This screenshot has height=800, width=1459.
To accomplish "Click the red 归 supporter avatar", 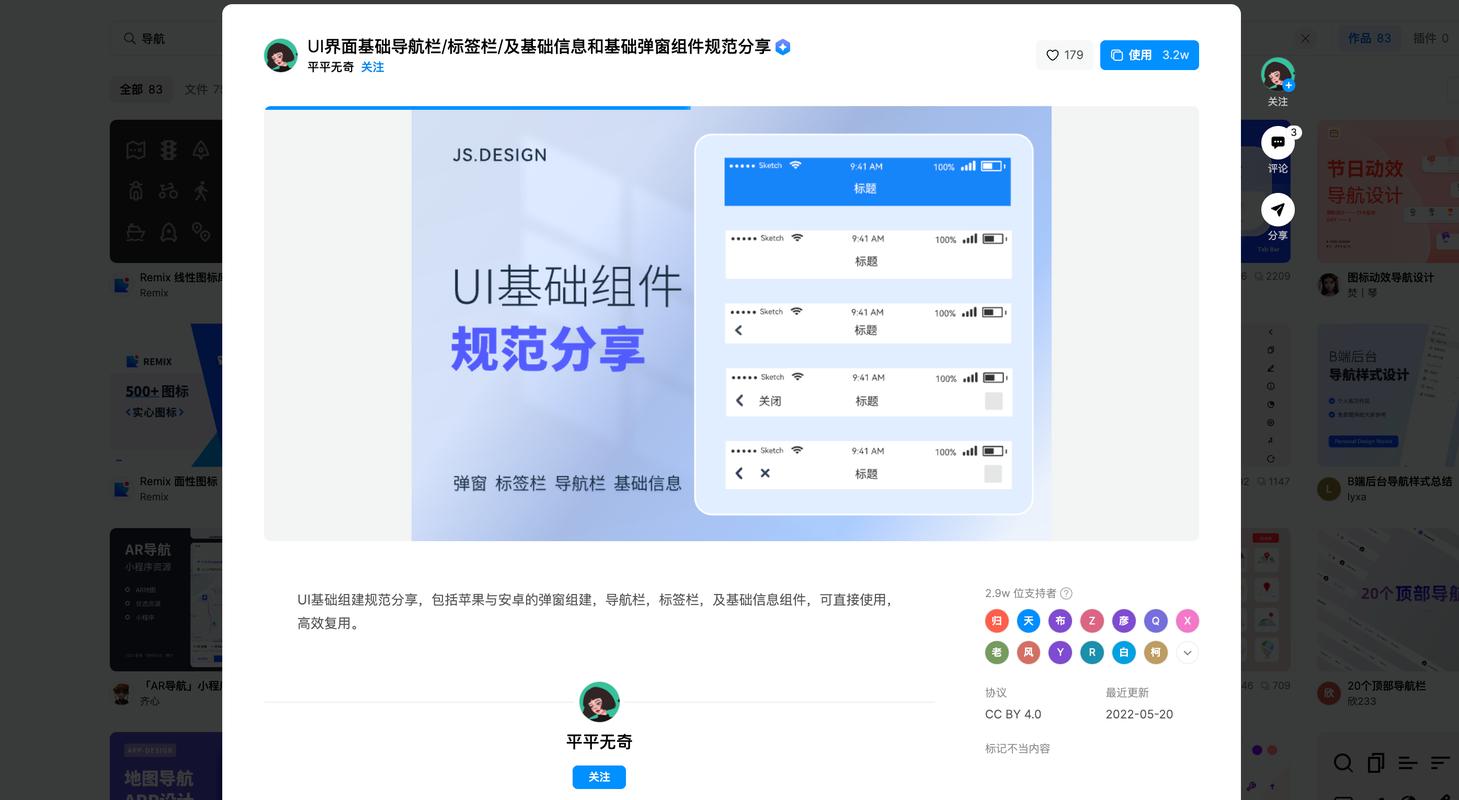I will click(x=997, y=621).
